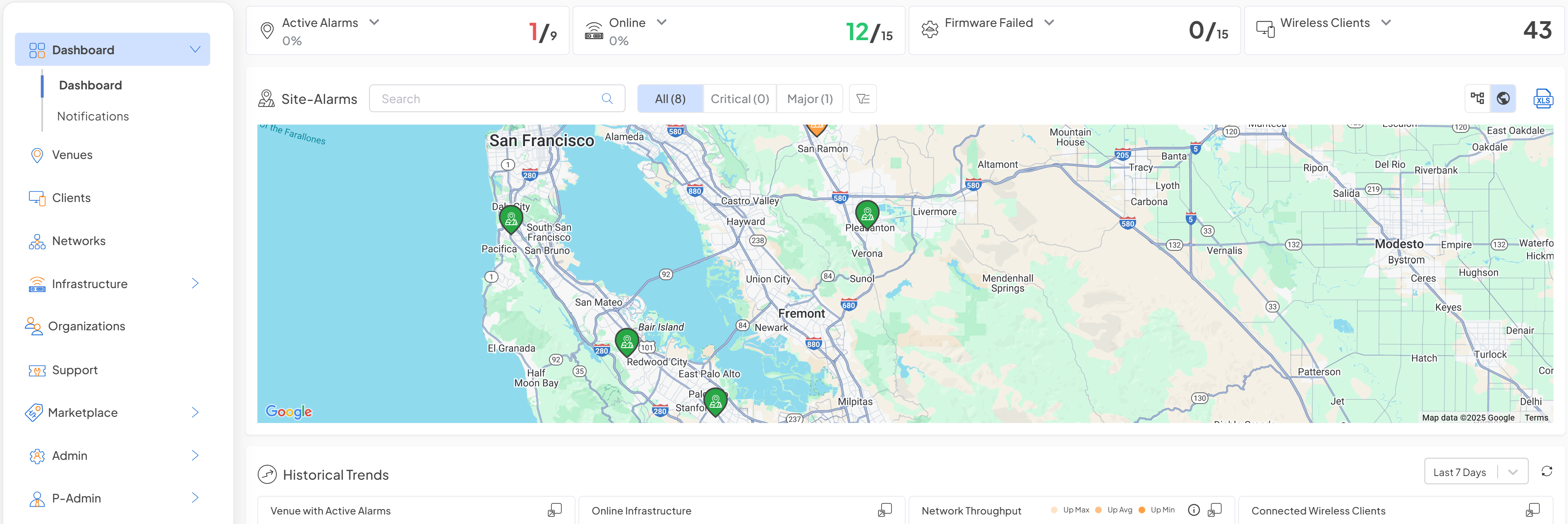
Task: Go to Venues page
Action: pos(72,155)
